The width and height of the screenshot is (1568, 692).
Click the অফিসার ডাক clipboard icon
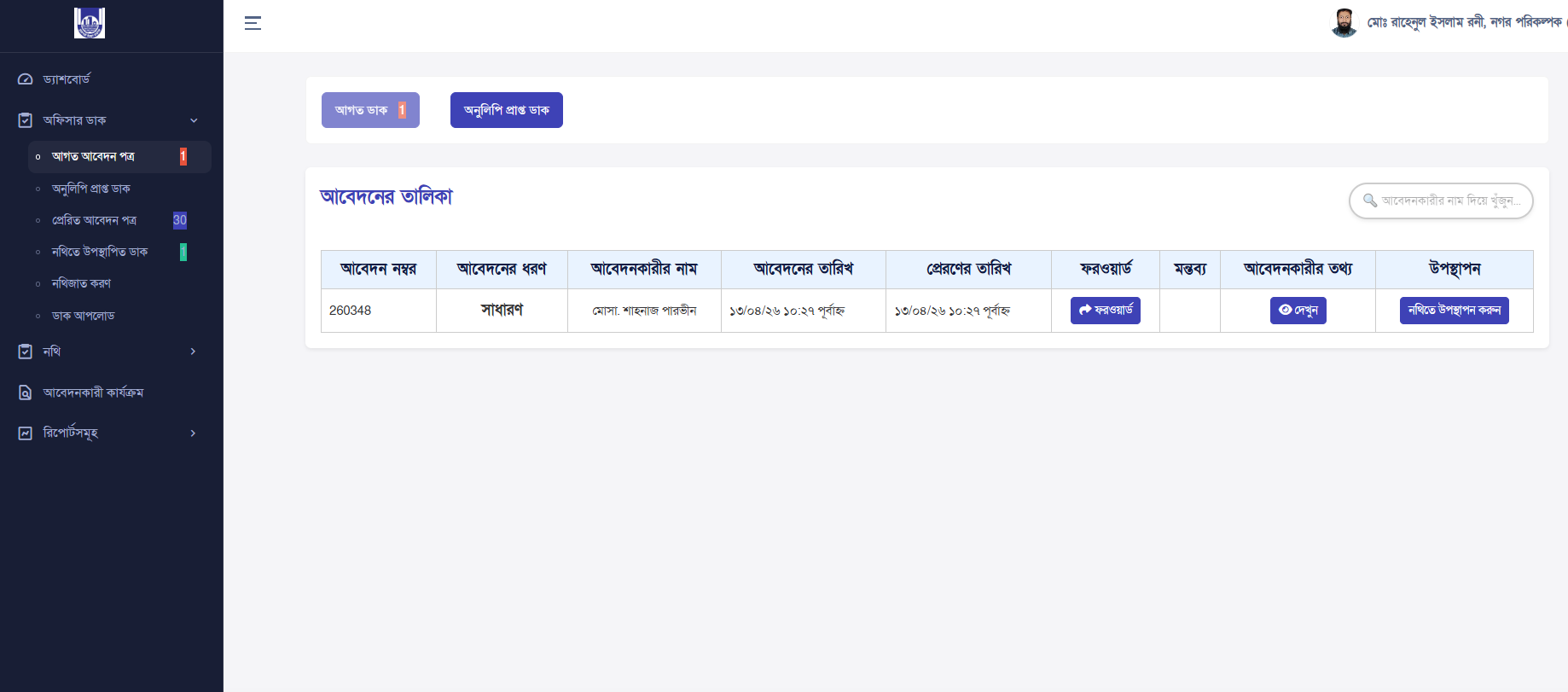[x=26, y=120]
